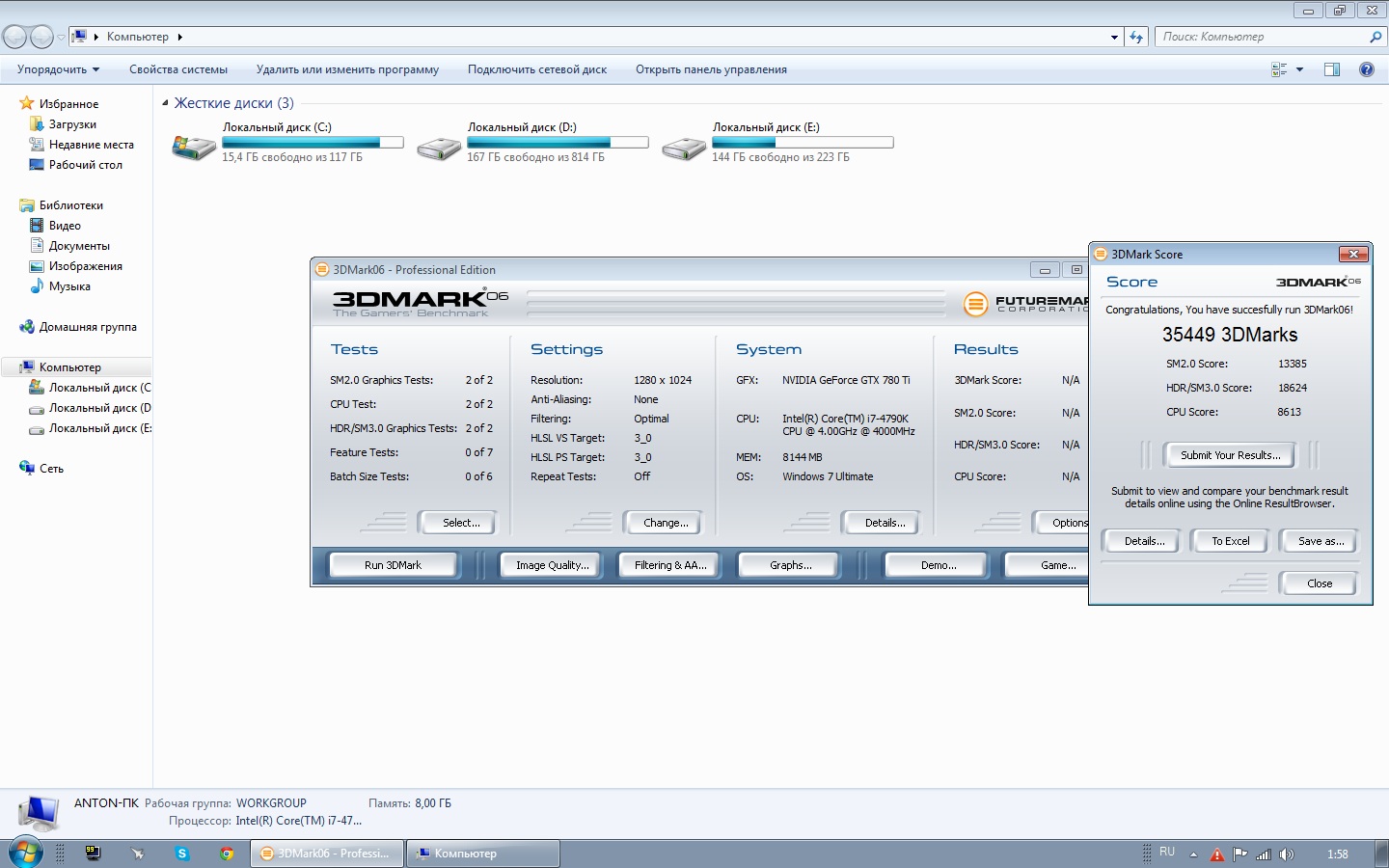Click Открыть панель управления

[711, 69]
